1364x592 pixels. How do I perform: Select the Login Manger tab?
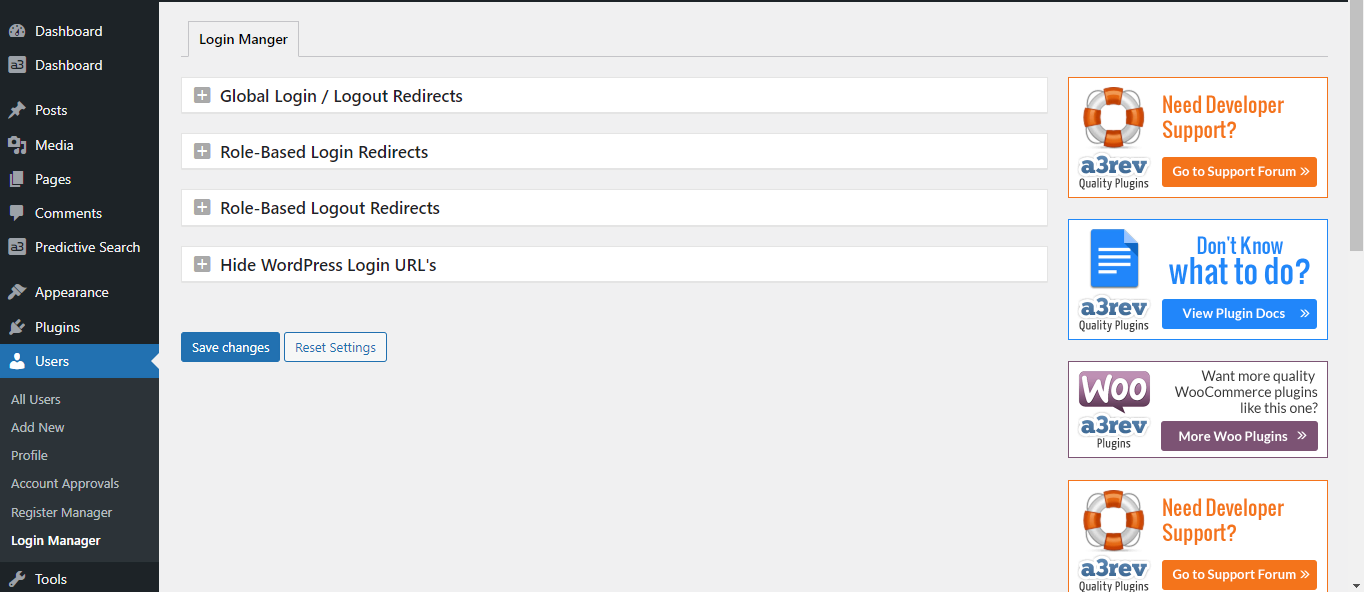[243, 39]
